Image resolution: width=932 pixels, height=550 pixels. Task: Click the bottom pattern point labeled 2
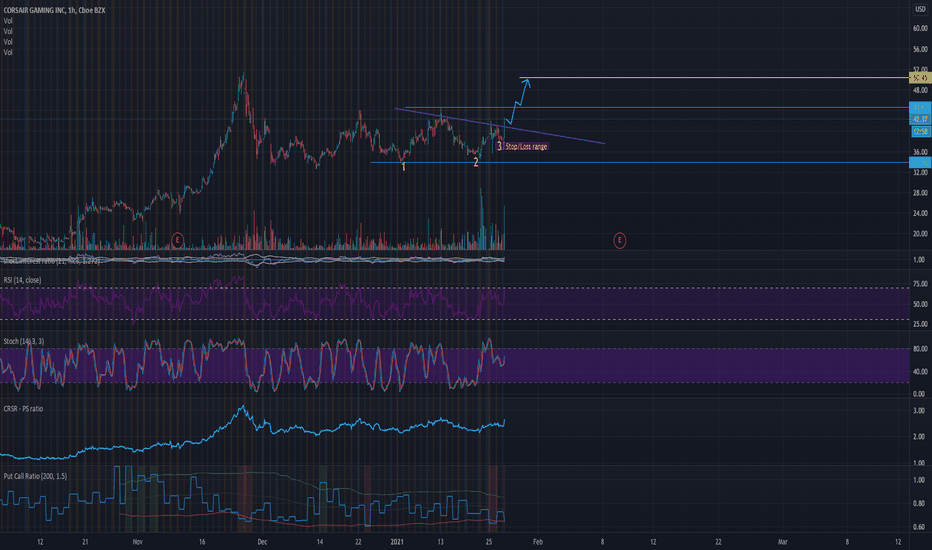pos(476,162)
